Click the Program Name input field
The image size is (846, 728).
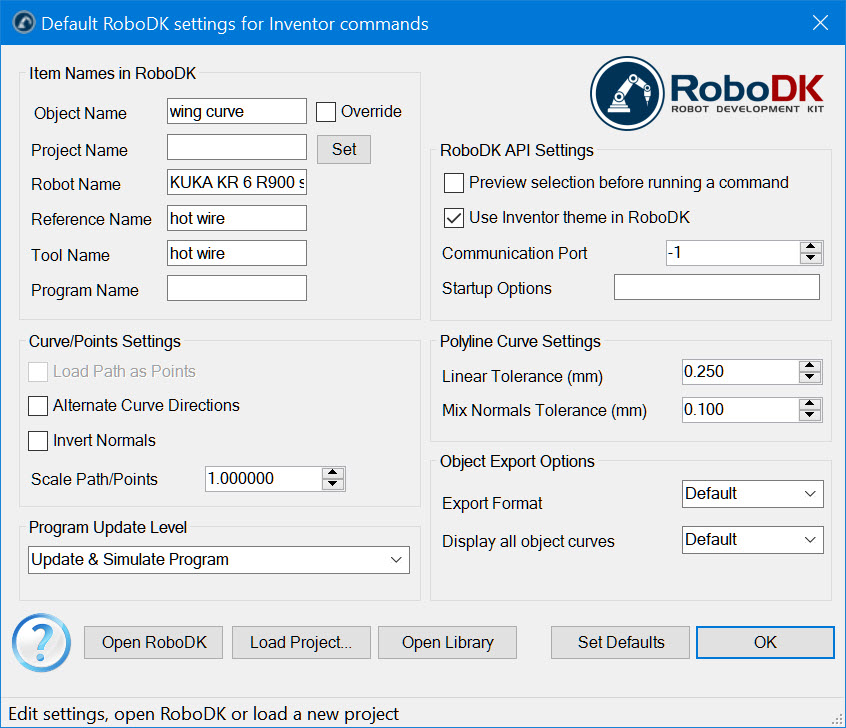[x=237, y=289]
